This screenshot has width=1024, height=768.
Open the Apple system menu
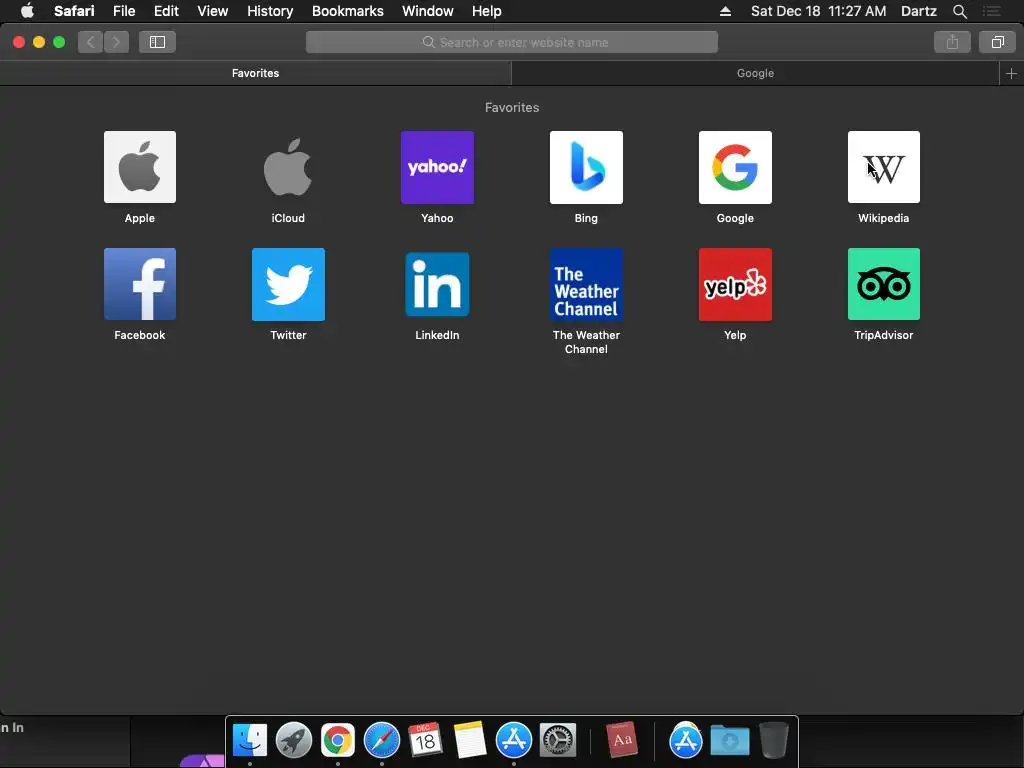coord(27,11)
